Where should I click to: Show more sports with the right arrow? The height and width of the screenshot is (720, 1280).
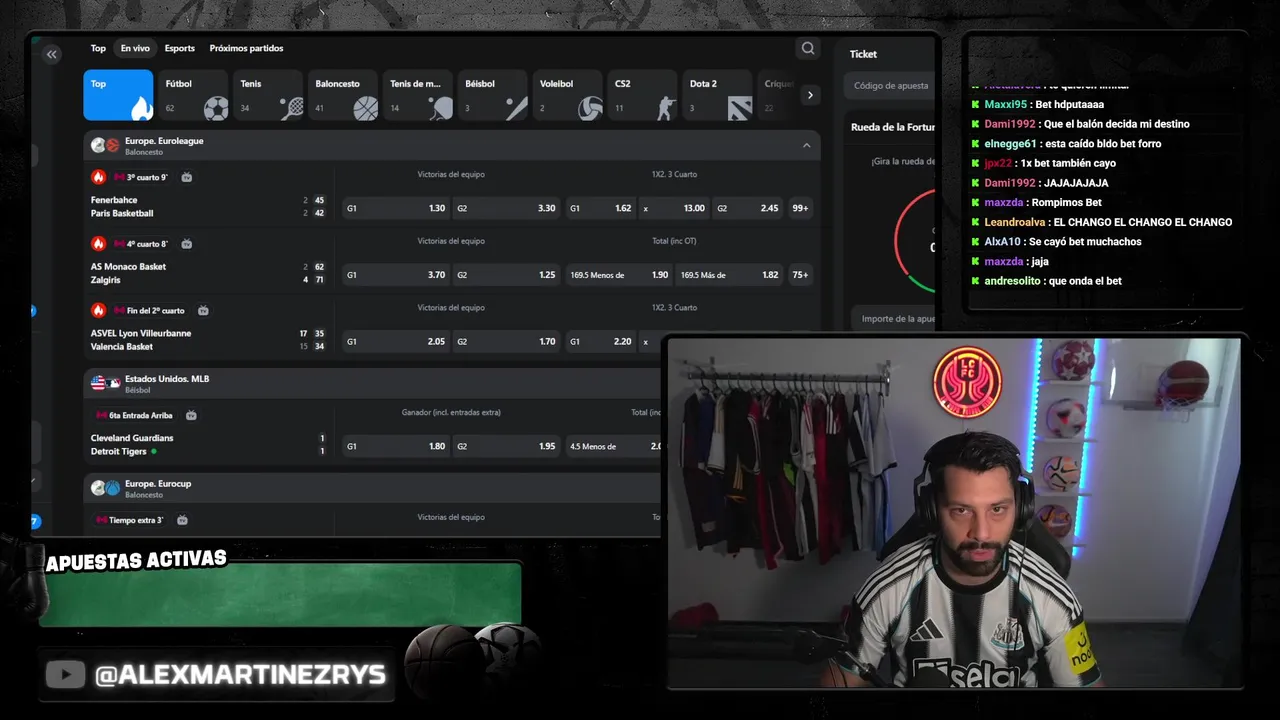tap(810, 95)
